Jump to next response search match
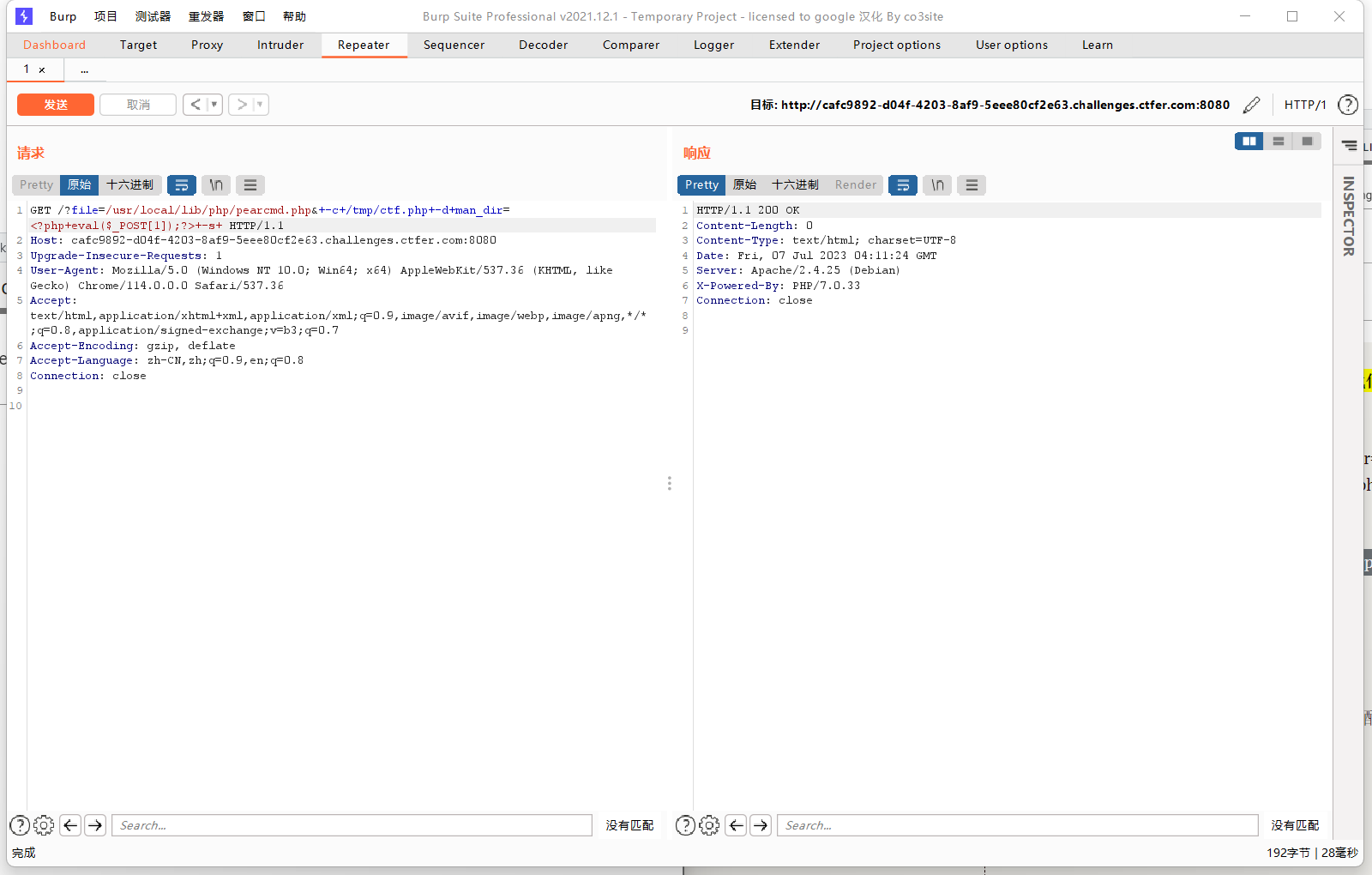The height and width of the screenshot is (875, 1372). tap(761, 825)
